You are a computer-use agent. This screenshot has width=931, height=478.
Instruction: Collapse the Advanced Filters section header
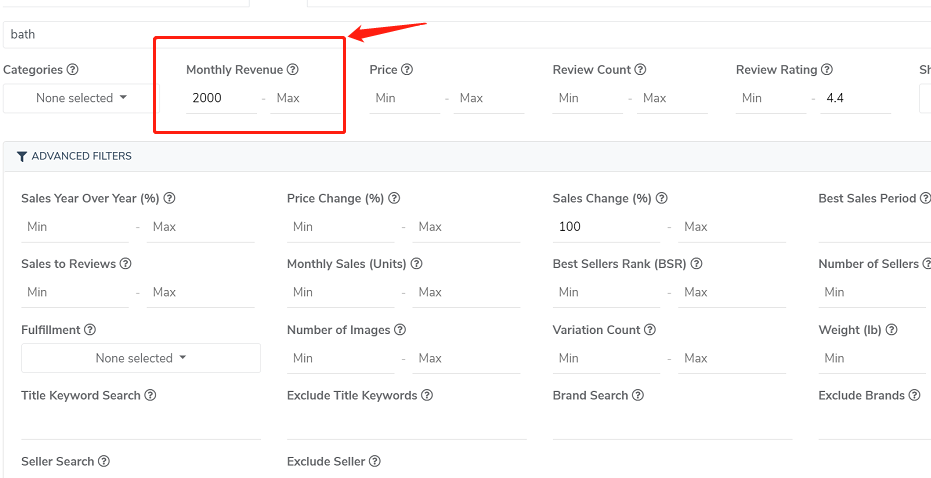(x=74, y=156)
